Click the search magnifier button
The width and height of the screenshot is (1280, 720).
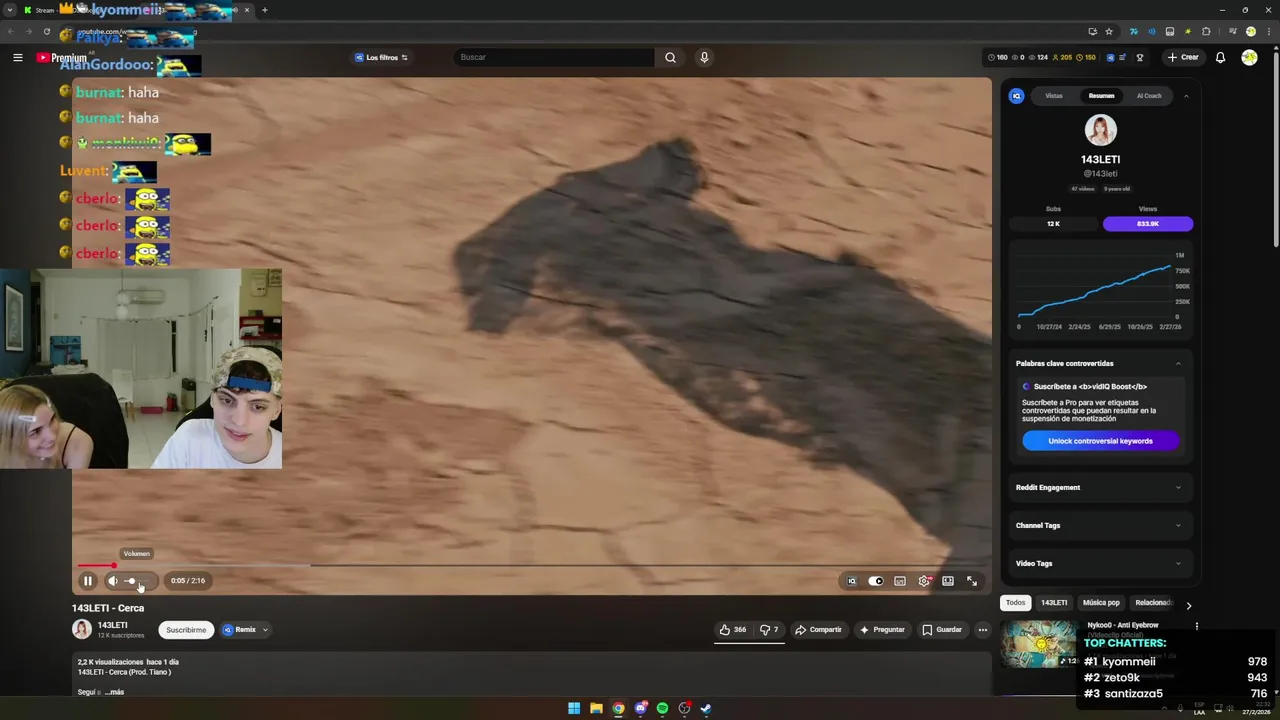pyautogui.click(x=670, y=57)
